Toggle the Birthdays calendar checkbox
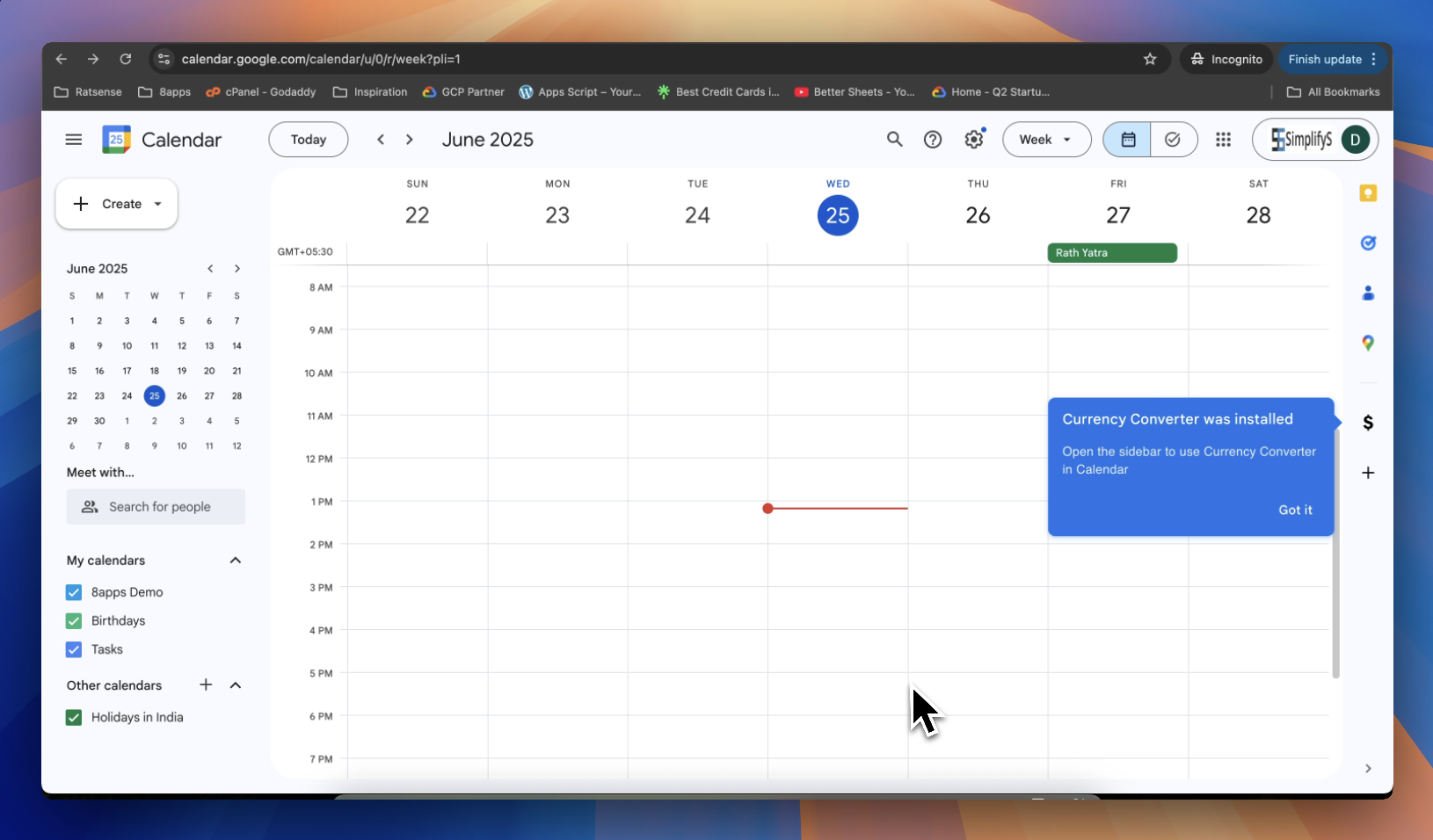Screen dimensions: 1433x840 tap(74, 621)
